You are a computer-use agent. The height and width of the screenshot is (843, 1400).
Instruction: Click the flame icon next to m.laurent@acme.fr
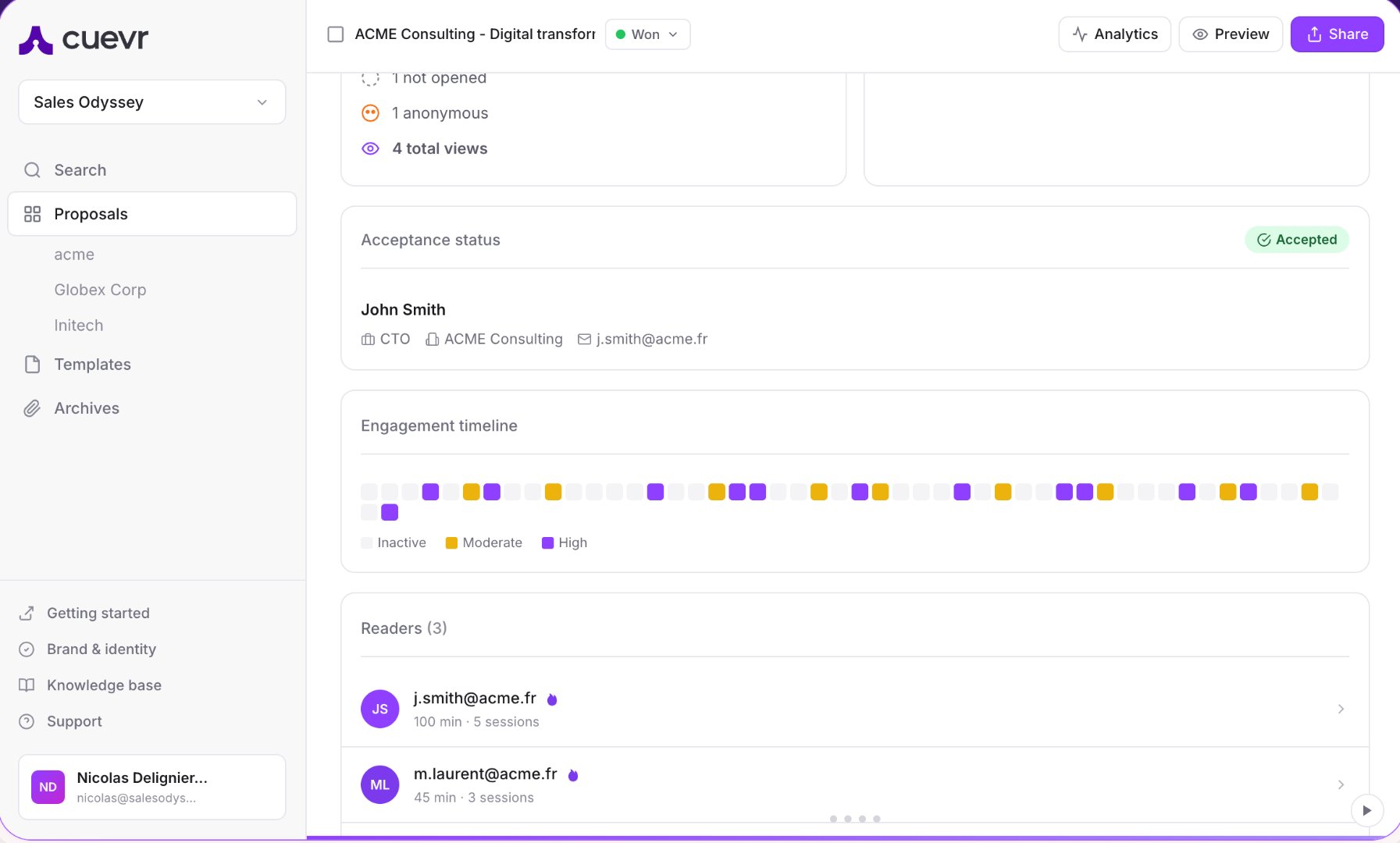[573, 775]
